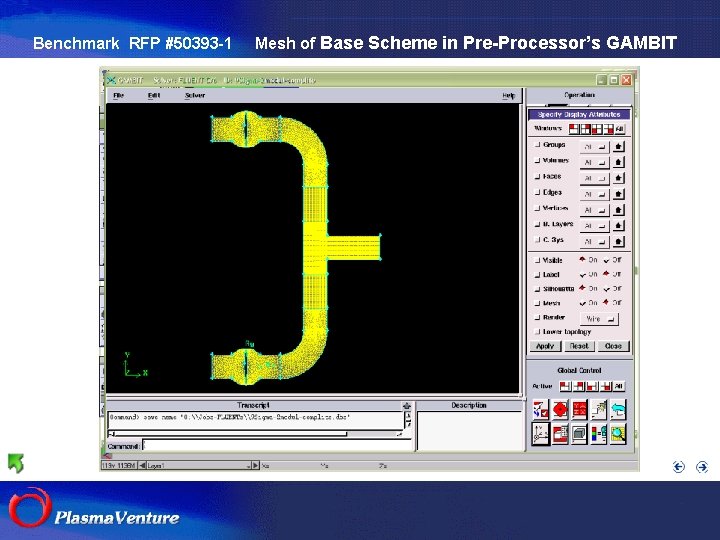
Task: Click the Fit to Window icon
Action: (541, 410)
